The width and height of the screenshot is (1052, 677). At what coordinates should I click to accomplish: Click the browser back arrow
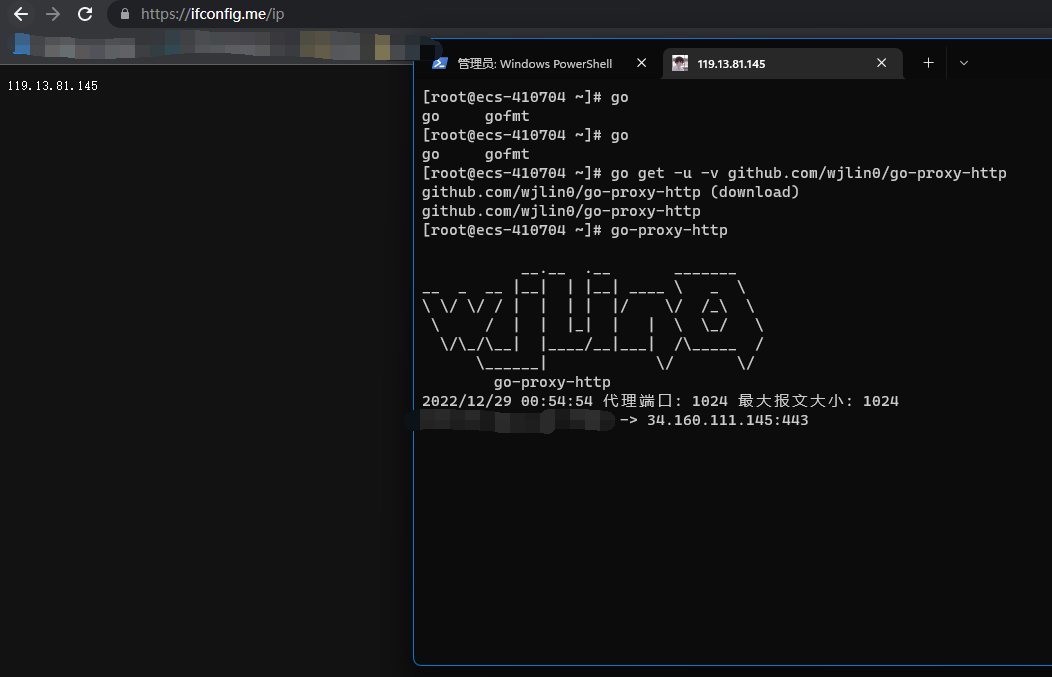coord(20,14)
